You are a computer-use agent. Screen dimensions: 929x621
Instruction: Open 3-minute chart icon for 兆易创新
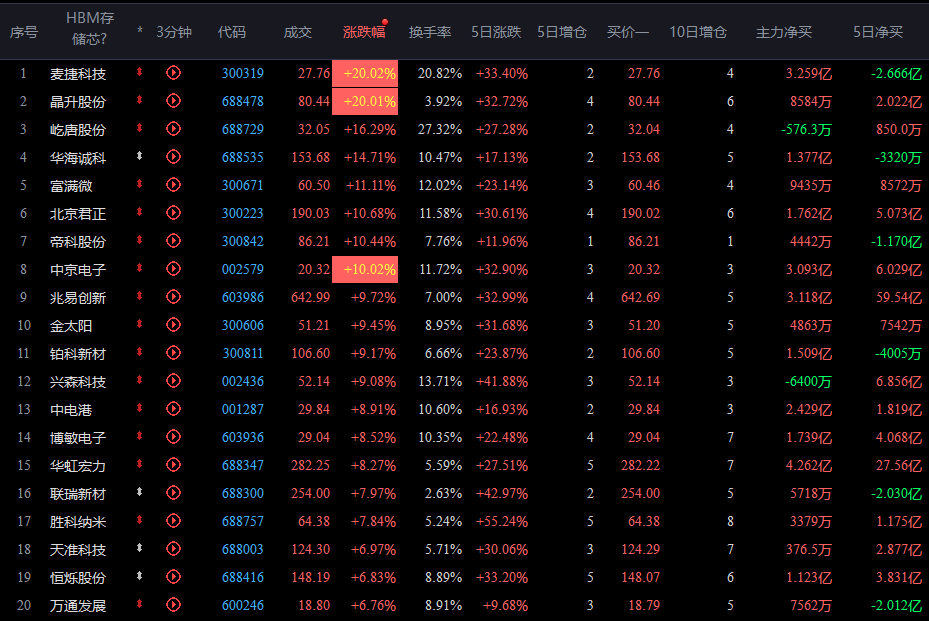click(173, 297)
